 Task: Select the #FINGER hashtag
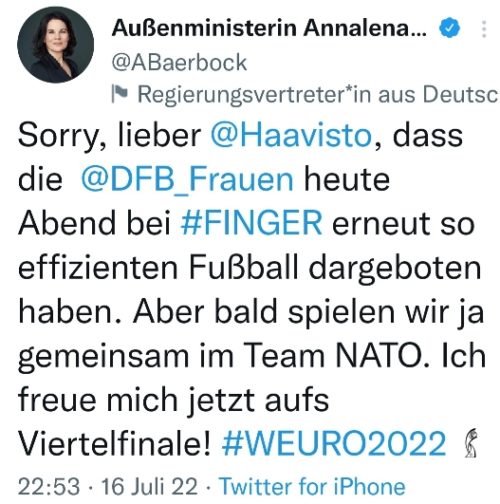coord(251,223)
